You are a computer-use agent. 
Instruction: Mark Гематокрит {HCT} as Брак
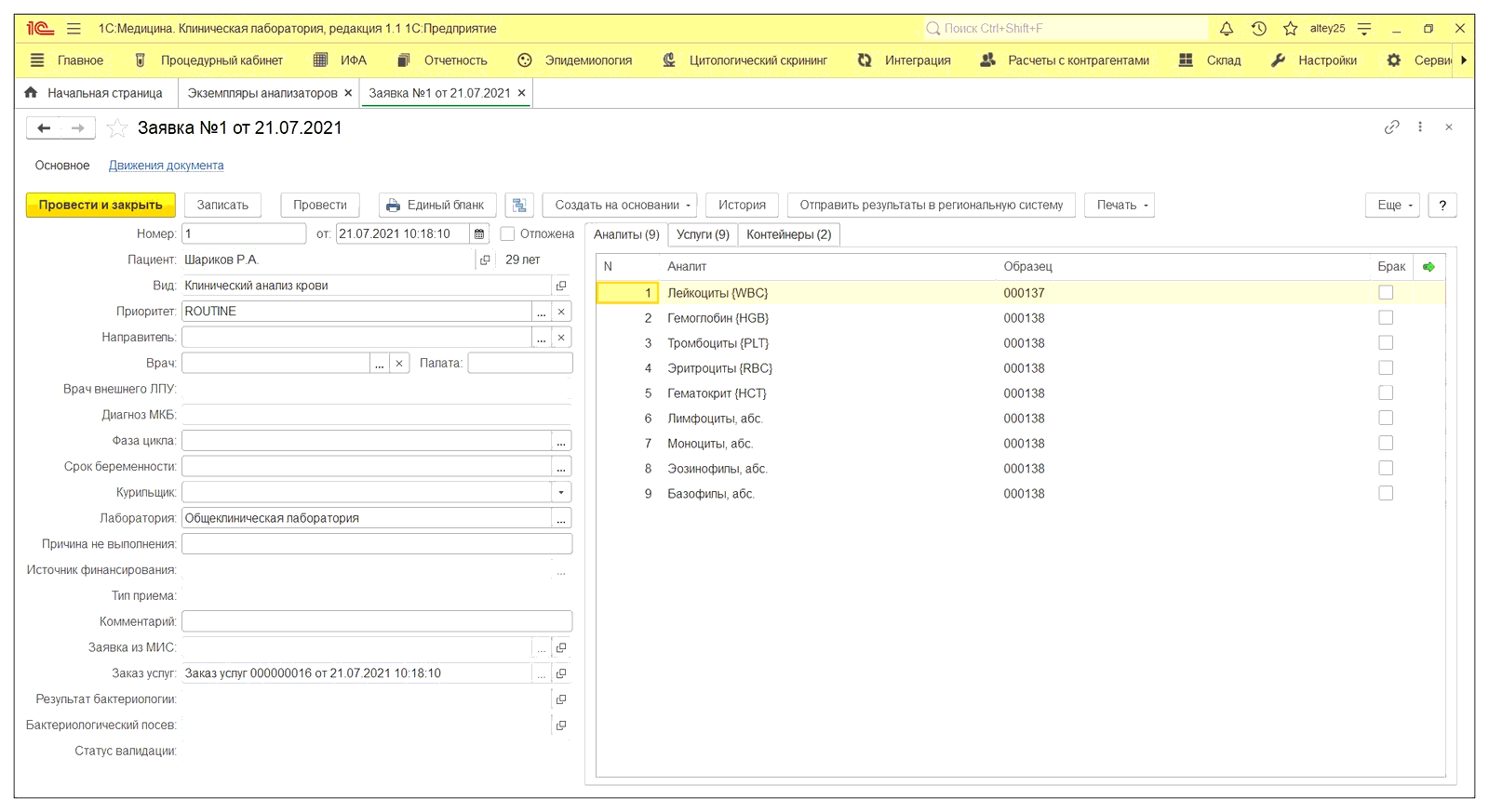pos(1386,393)
